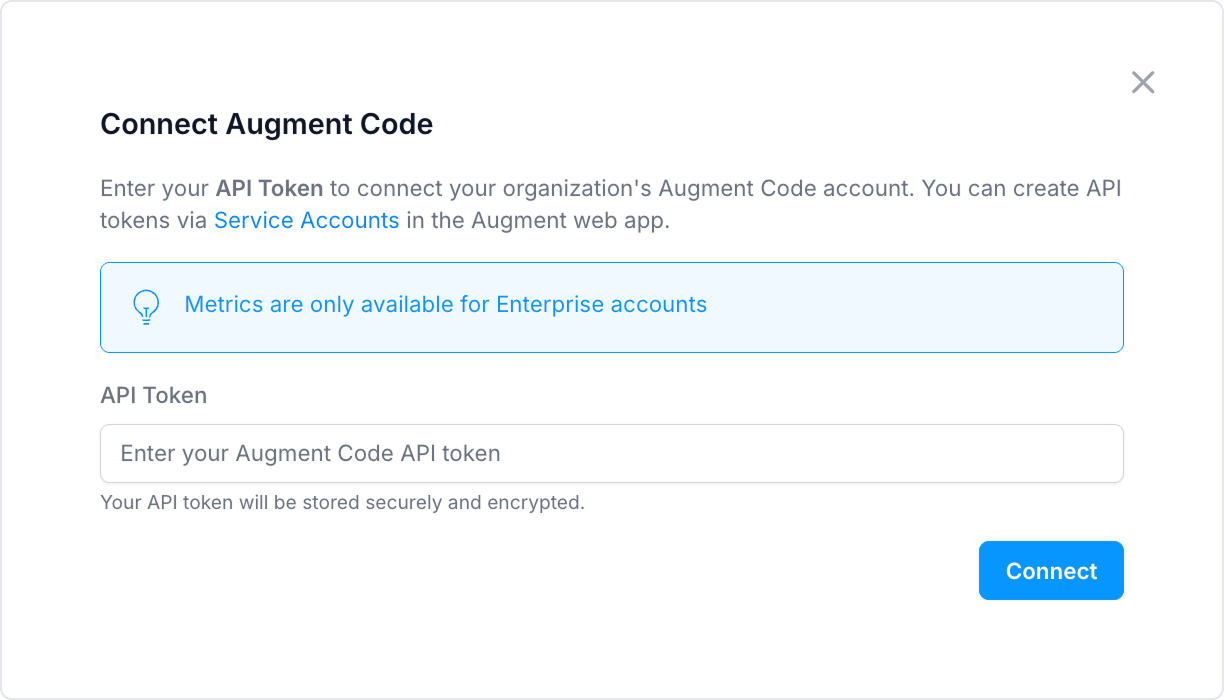Select the tip icon beside the Enterprise message
1224x700 pixels.
[x=146, y=307]
